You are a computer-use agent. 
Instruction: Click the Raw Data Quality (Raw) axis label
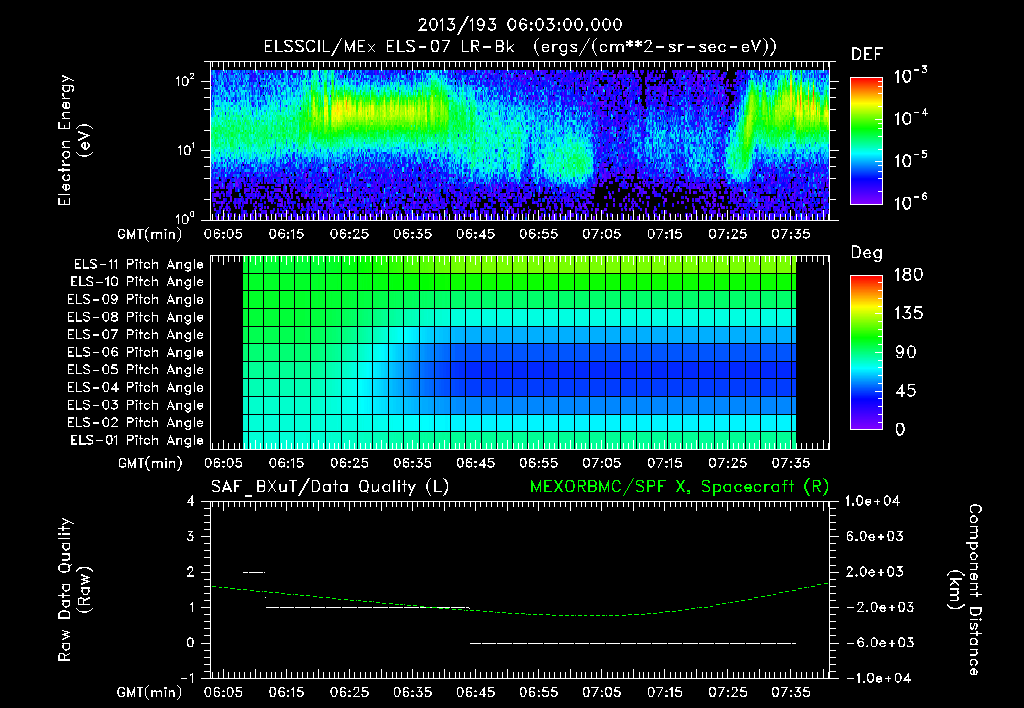pos(74,590)
